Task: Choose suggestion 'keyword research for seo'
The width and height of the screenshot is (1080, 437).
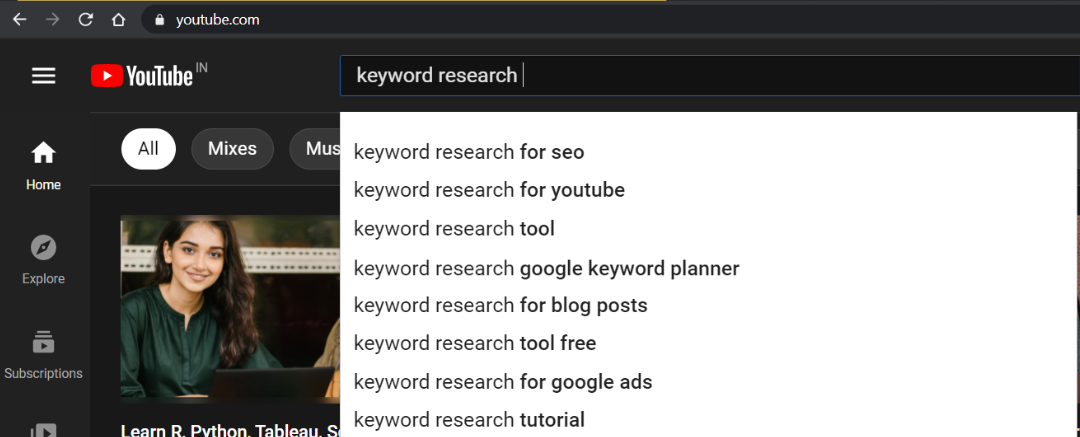Action: coord(469,152)
